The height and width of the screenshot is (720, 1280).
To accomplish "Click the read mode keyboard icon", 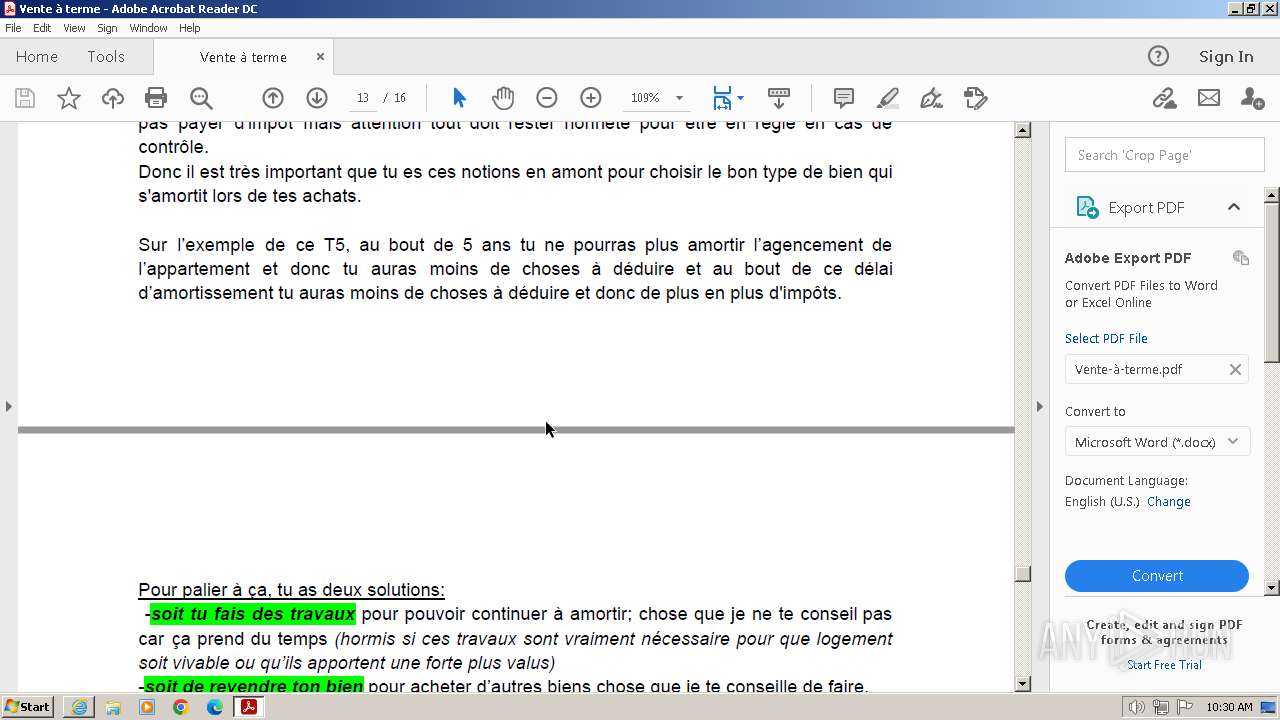I will [779, 98].
